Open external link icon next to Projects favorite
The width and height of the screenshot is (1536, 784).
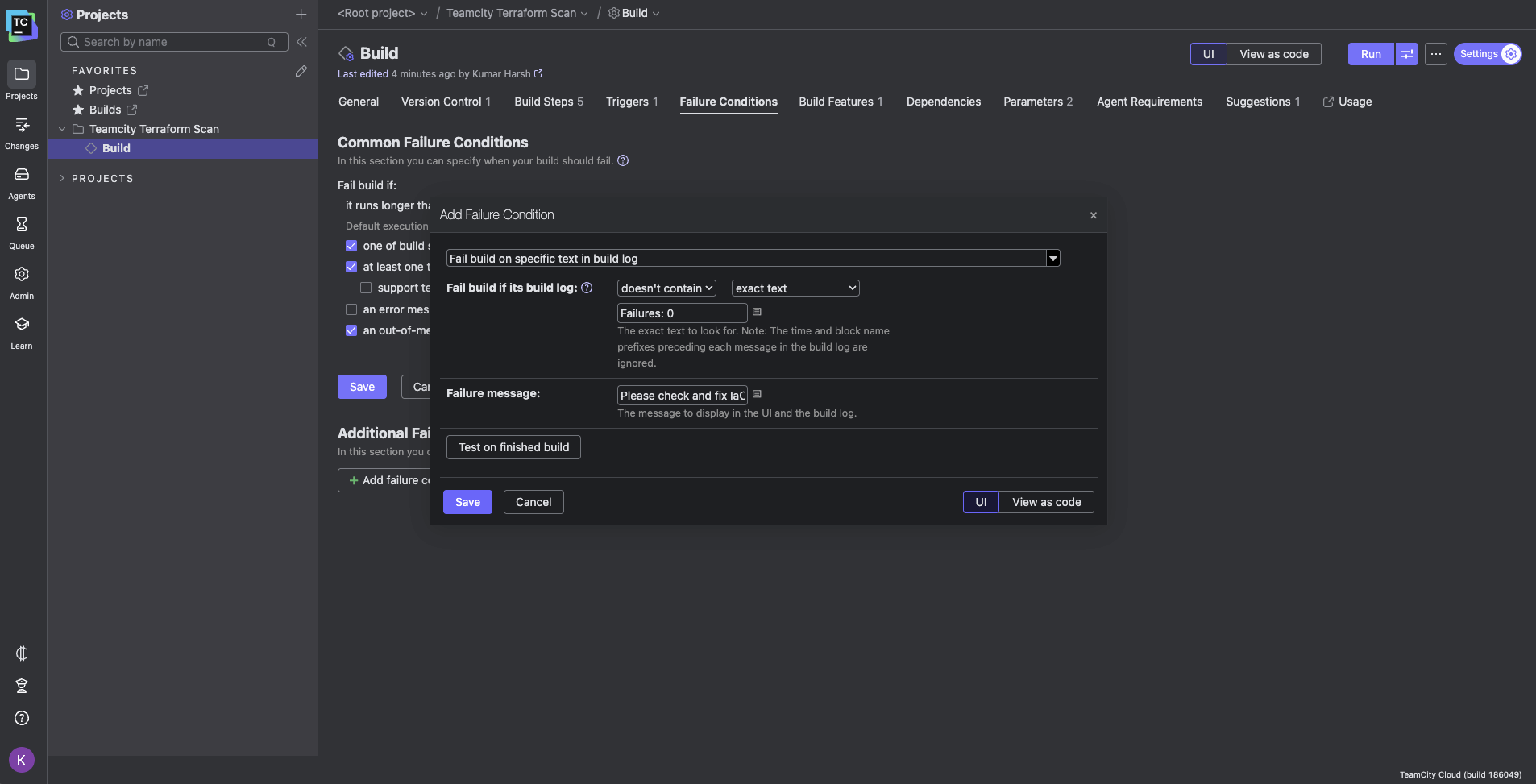143,90
